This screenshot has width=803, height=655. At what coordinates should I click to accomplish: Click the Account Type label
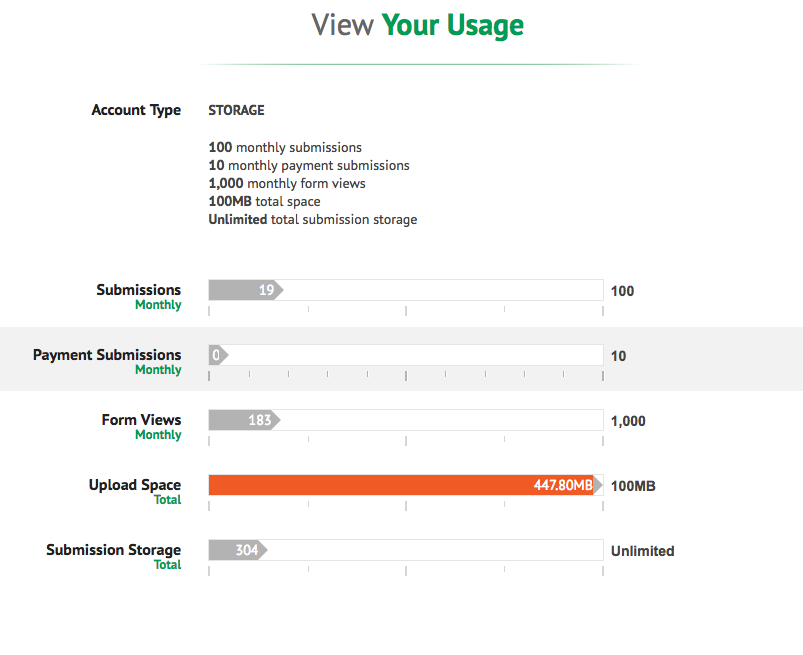click(136, 110)
